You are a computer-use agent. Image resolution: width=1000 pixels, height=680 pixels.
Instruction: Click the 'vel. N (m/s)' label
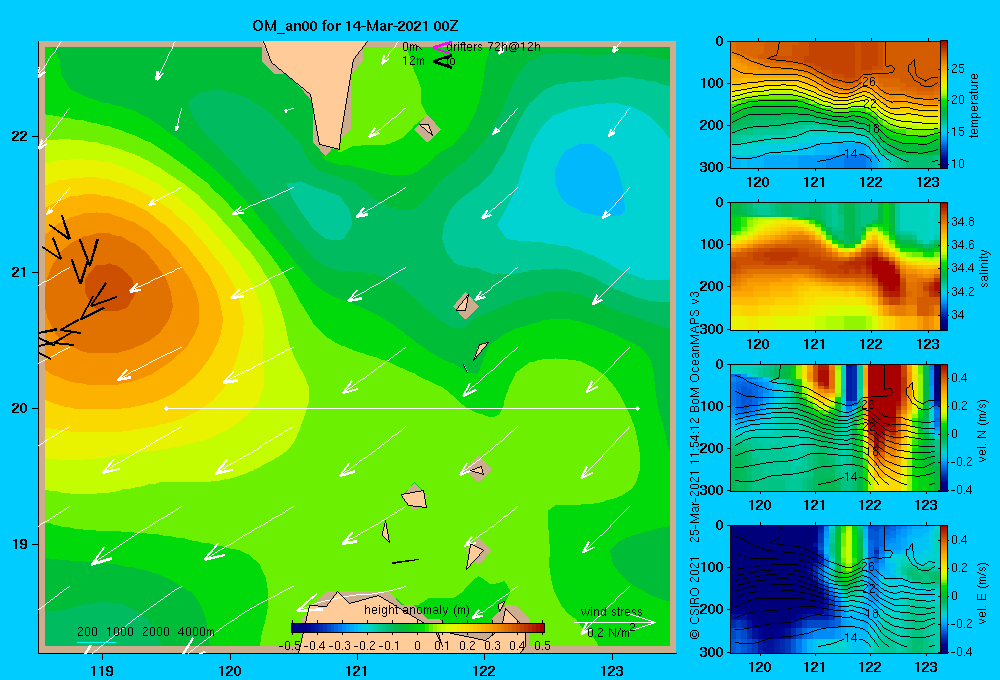[982, 431]
